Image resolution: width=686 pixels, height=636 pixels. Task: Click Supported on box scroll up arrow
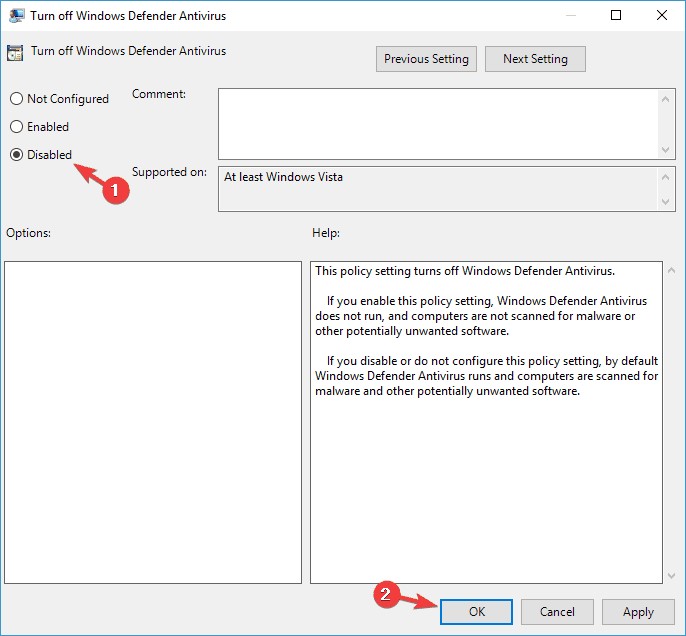(665, 177)
